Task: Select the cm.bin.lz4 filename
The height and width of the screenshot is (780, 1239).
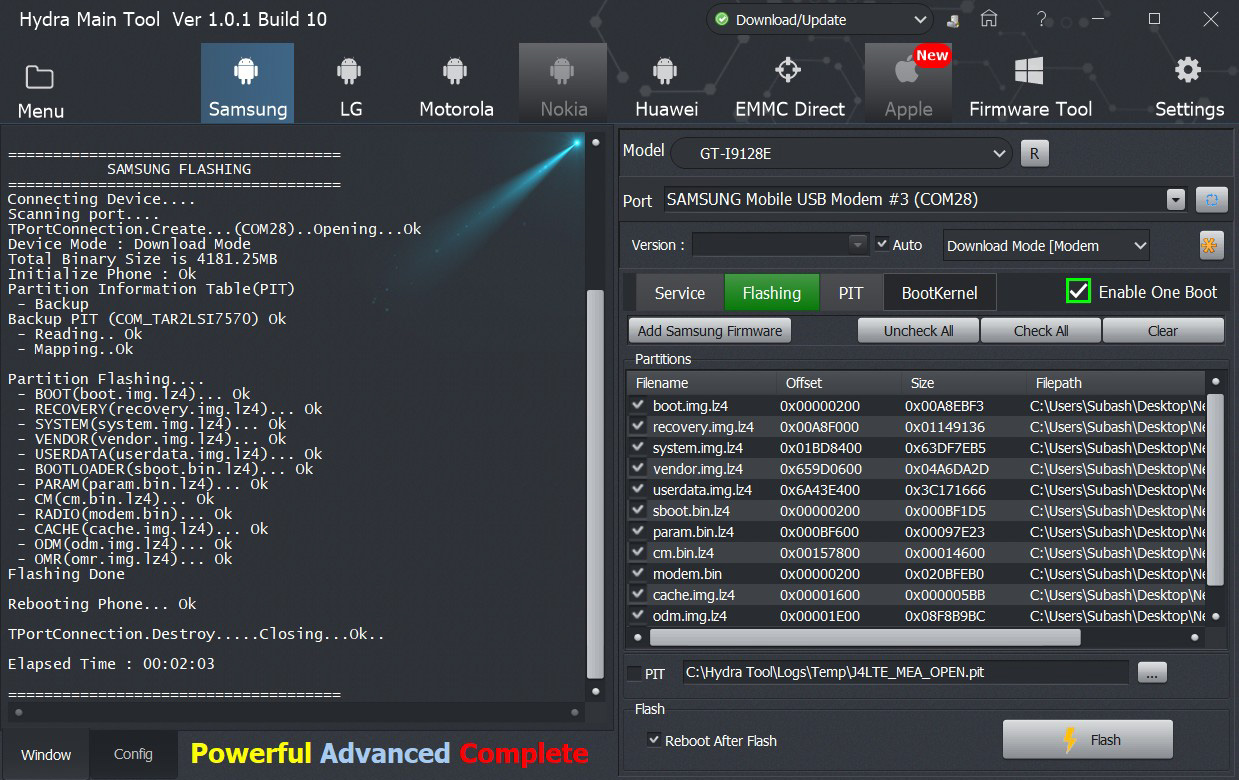Action: click(x=683, y=552)
